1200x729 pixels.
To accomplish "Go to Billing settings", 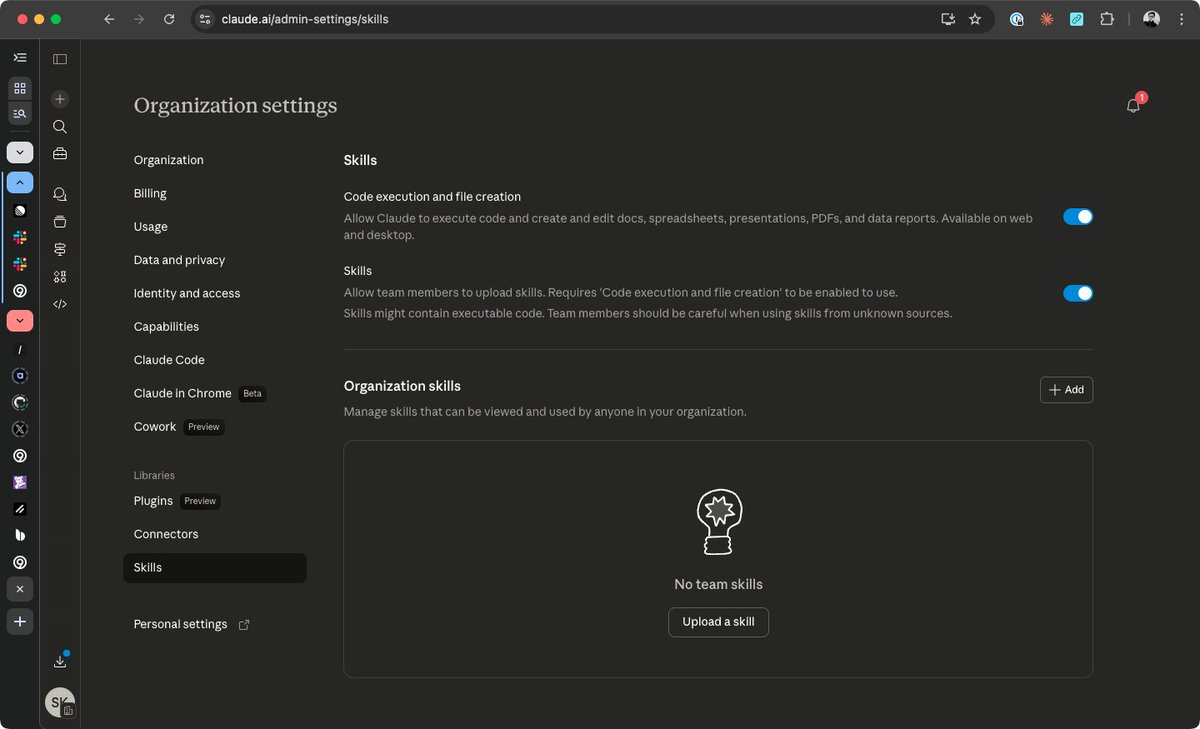I will [150, 193].
